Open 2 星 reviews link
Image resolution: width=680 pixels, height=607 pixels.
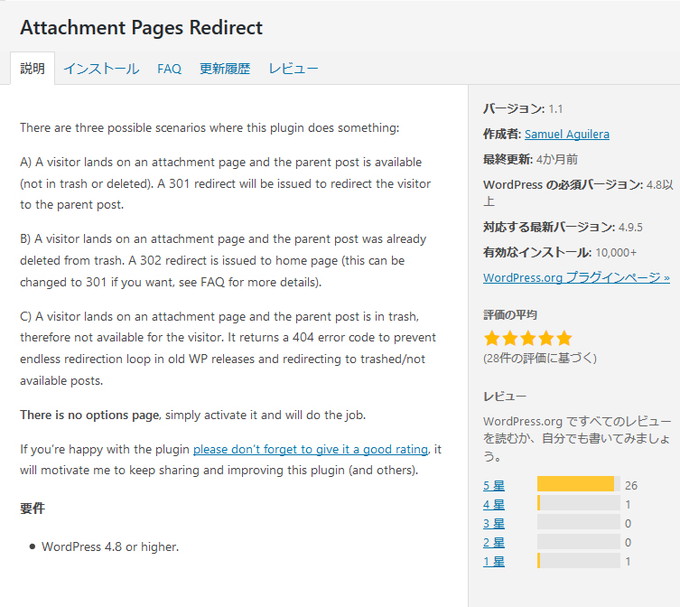494,543
